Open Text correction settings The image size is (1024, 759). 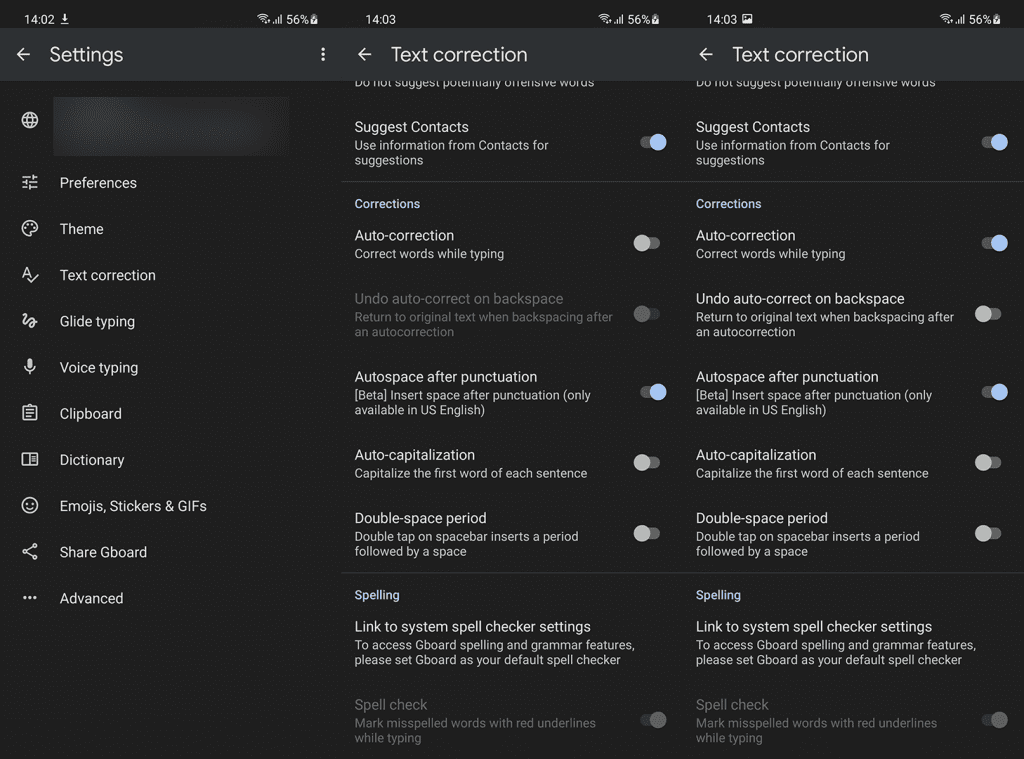pyautogui.click(x=107, y=275)
